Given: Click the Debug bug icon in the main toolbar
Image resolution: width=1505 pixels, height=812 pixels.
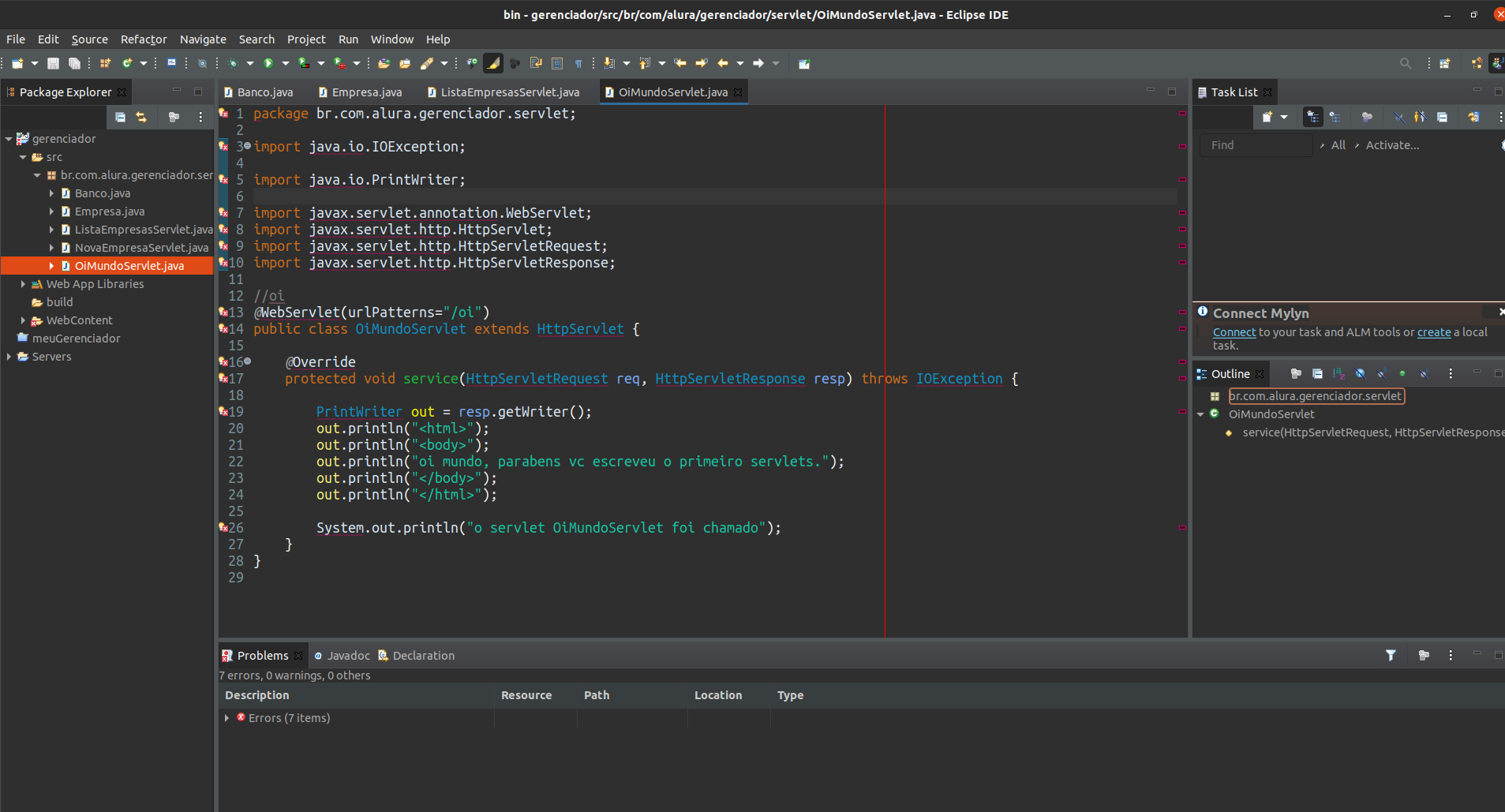Looking at the screenshot, I should click(x=233, y=63).
